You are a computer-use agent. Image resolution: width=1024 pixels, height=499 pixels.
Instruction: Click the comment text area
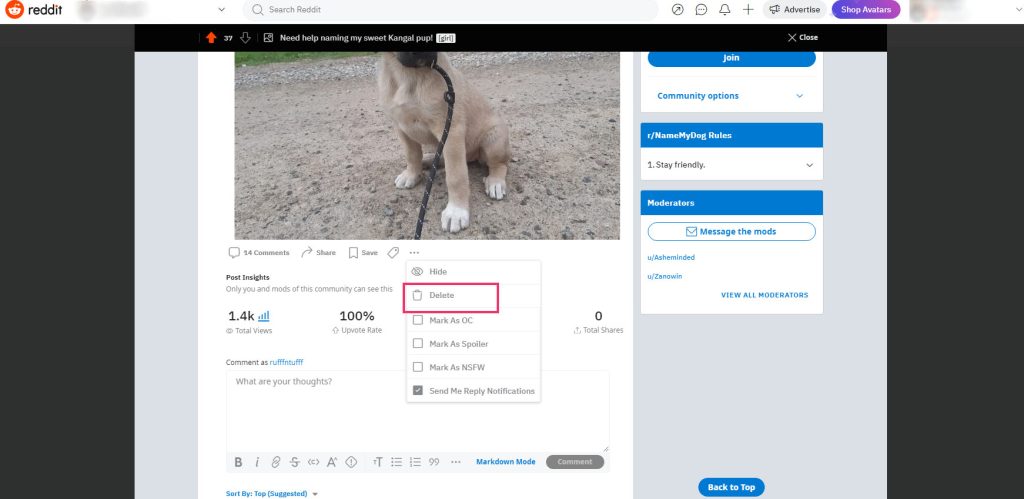(x=417, y=410)
